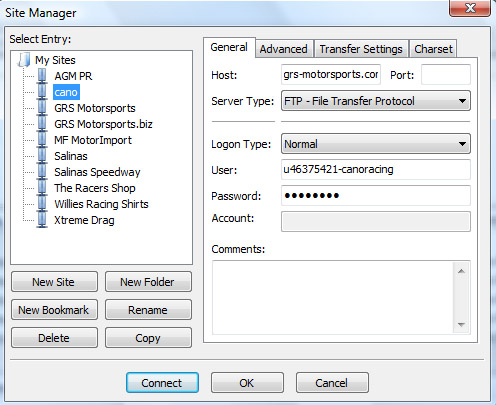Click the Rename button

pyautogui.click(x=148, y=310)
